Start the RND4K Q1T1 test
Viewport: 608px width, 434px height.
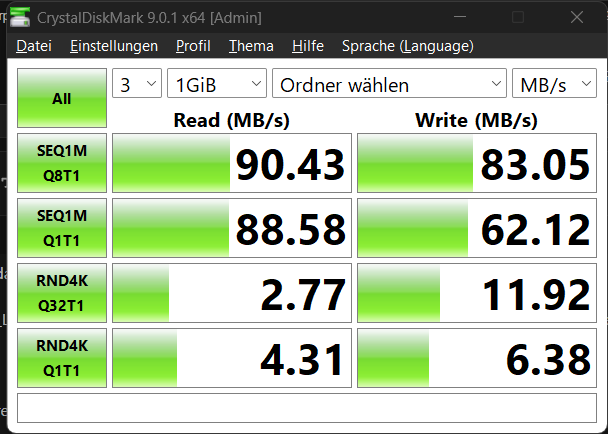click(62, 358)
